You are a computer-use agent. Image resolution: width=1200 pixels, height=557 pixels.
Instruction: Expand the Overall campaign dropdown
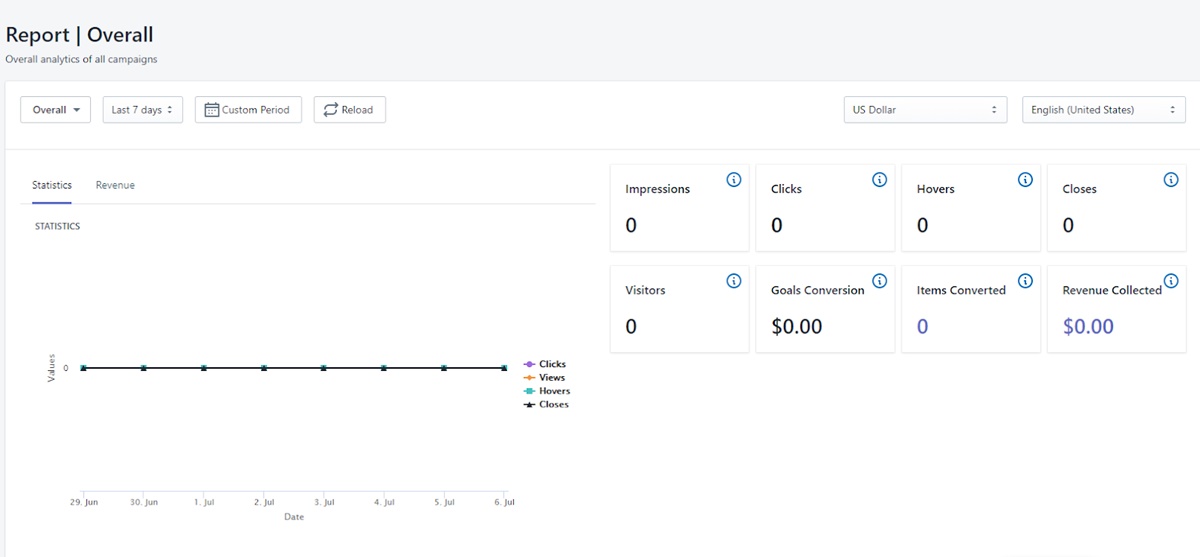click(56, 110)
